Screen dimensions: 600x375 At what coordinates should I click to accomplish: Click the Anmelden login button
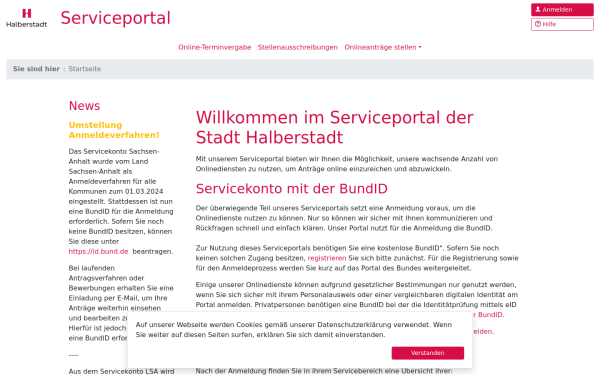click(x=562, y=10)
